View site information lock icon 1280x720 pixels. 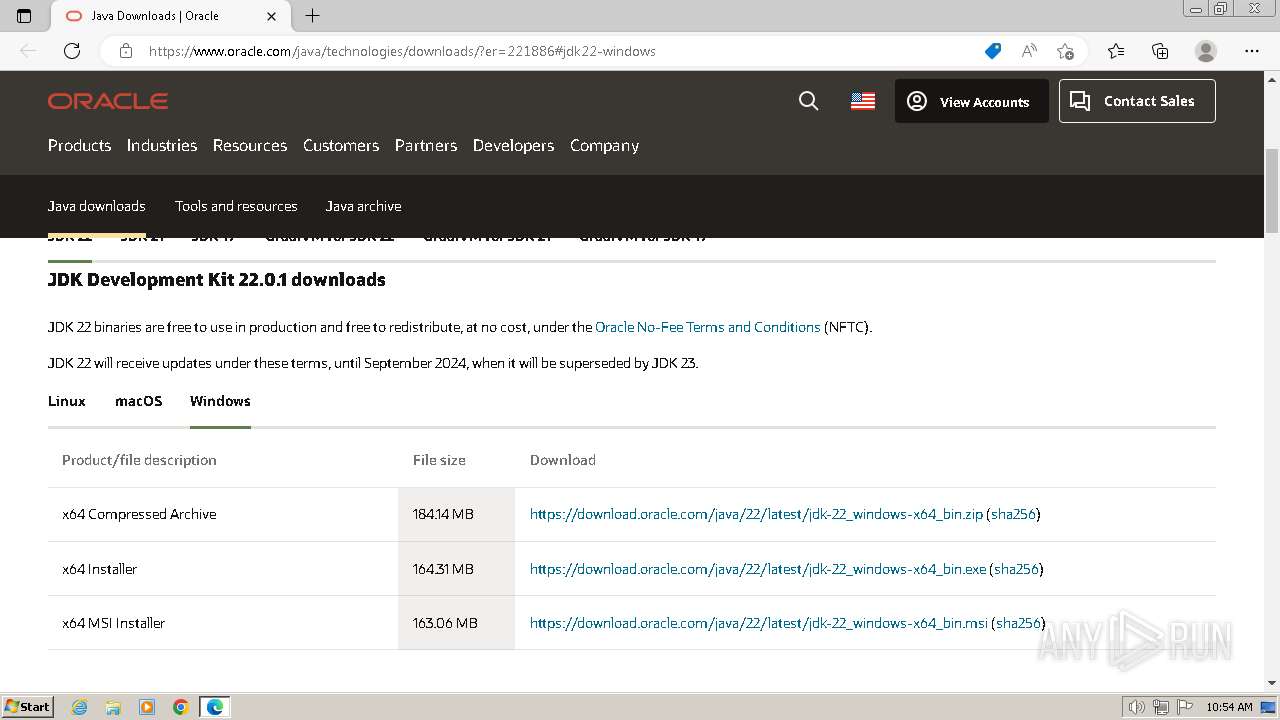(126, 51)
